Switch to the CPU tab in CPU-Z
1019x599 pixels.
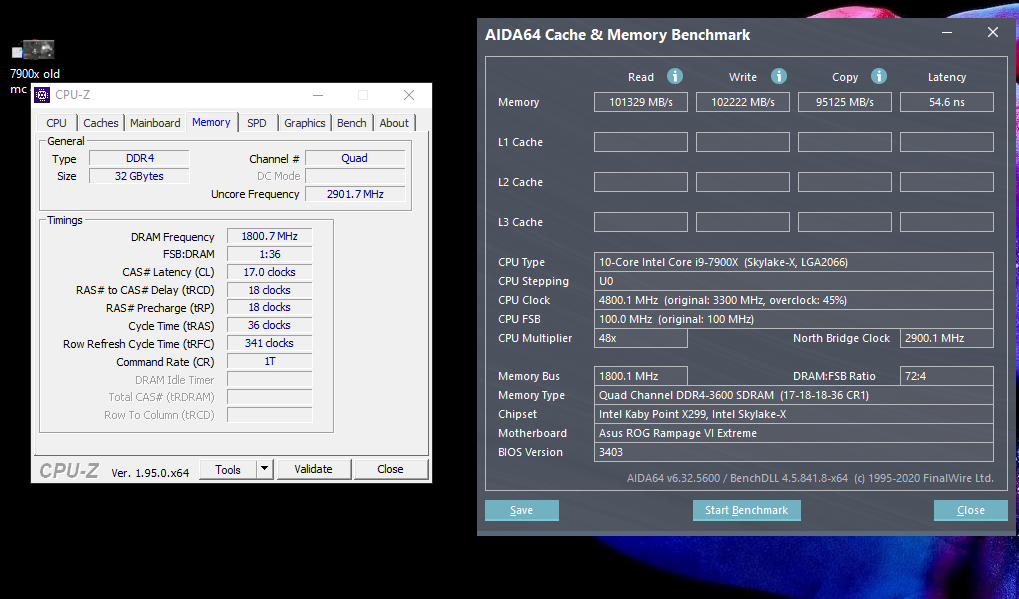click(56, 123)
